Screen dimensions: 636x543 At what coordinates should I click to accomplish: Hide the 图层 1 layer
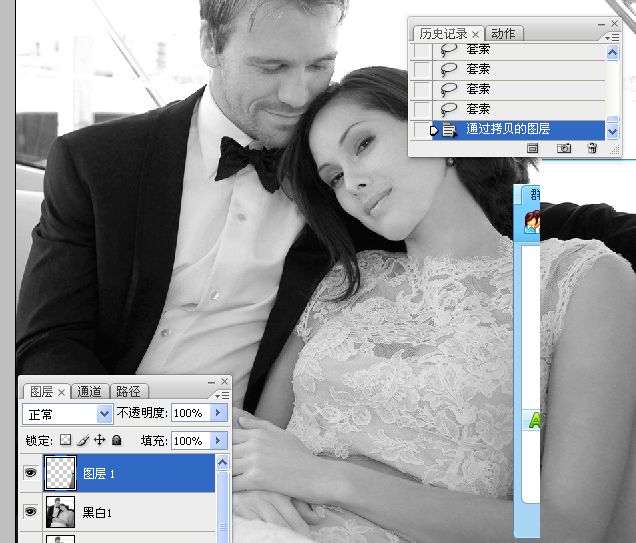(x=31, y=472)
